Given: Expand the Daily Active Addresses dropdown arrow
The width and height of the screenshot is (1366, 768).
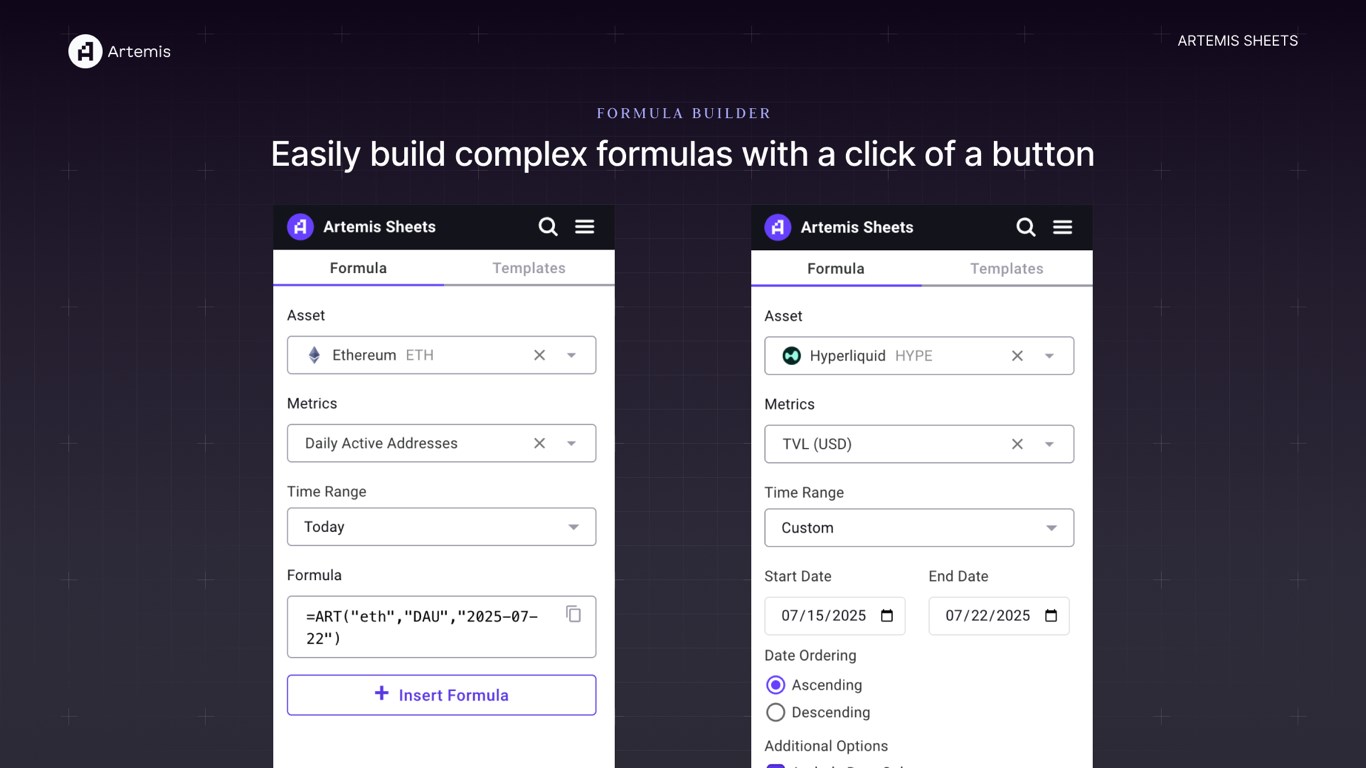Looking at the screenshot, I should (x=572, y=443).
